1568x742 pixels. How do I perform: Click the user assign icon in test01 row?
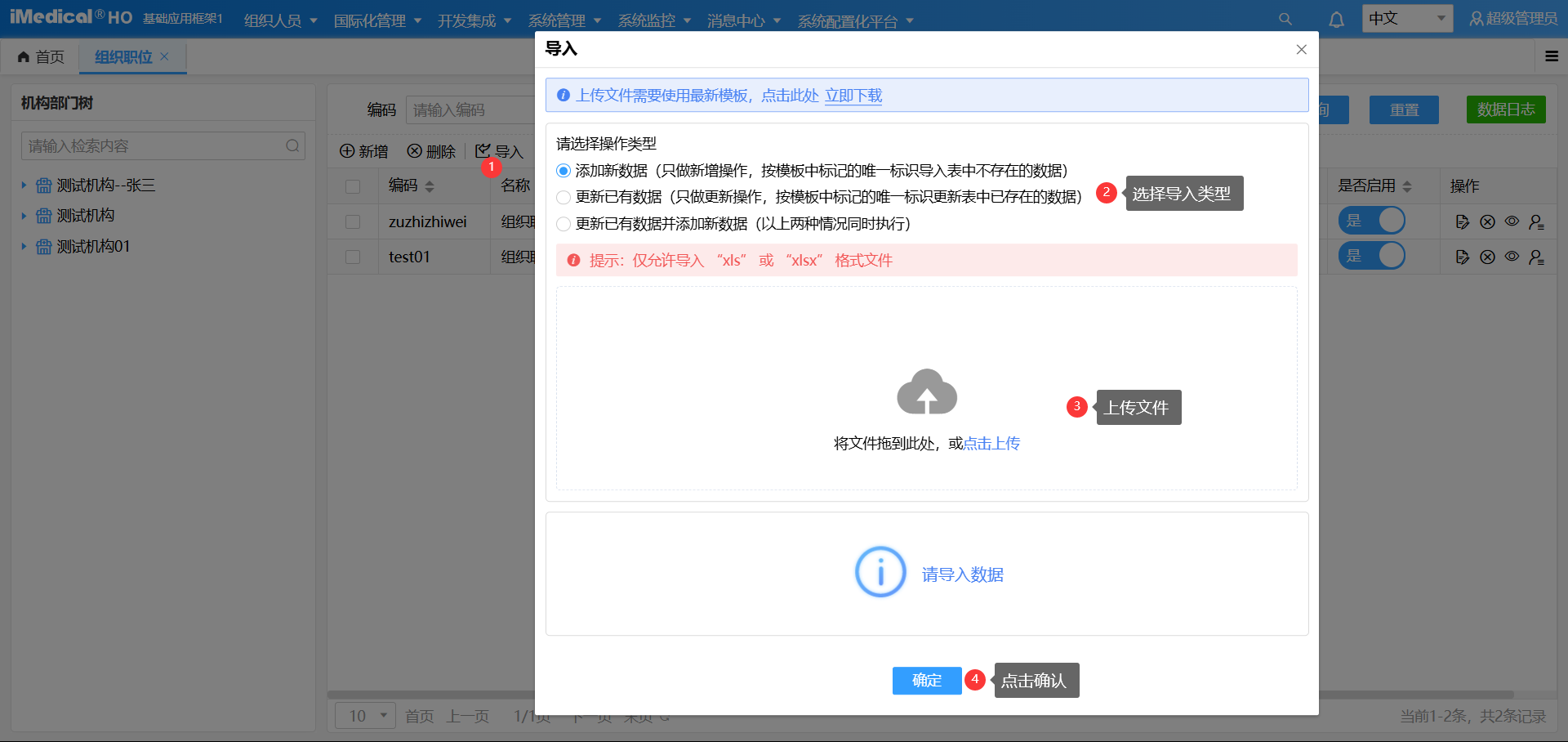[1536, 257]
